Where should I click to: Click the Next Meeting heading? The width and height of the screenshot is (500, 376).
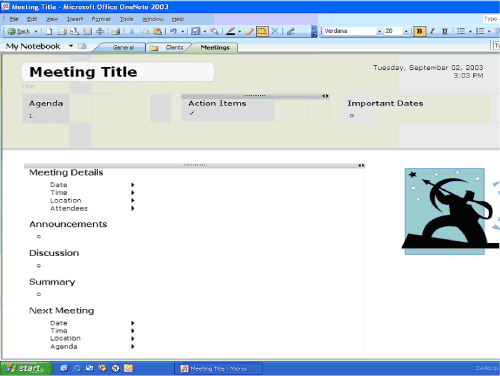62,311
